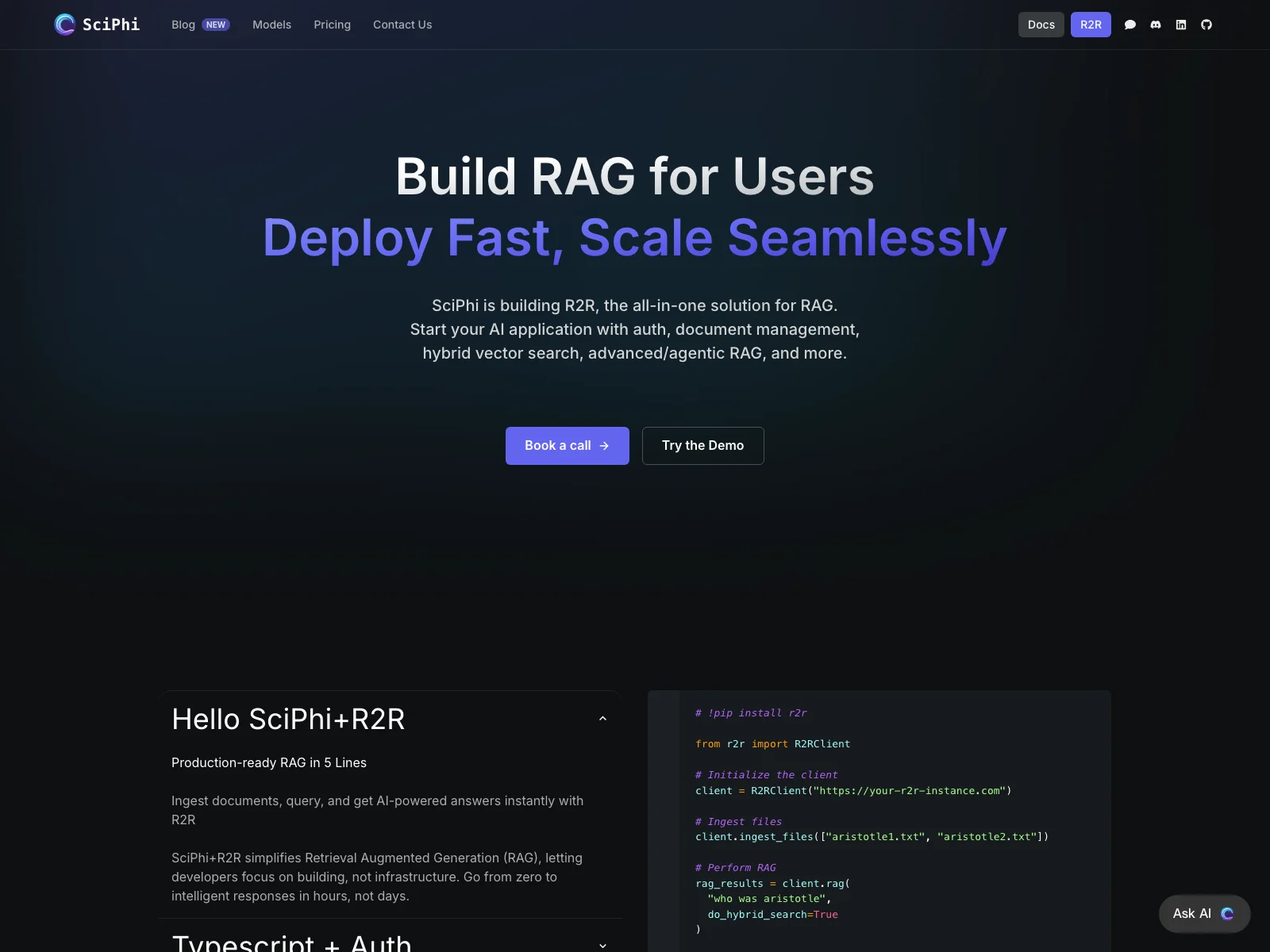1270x952 pixels.
Task: Expand the Typescript + Auth section chevron
Action: coord(602,946)
